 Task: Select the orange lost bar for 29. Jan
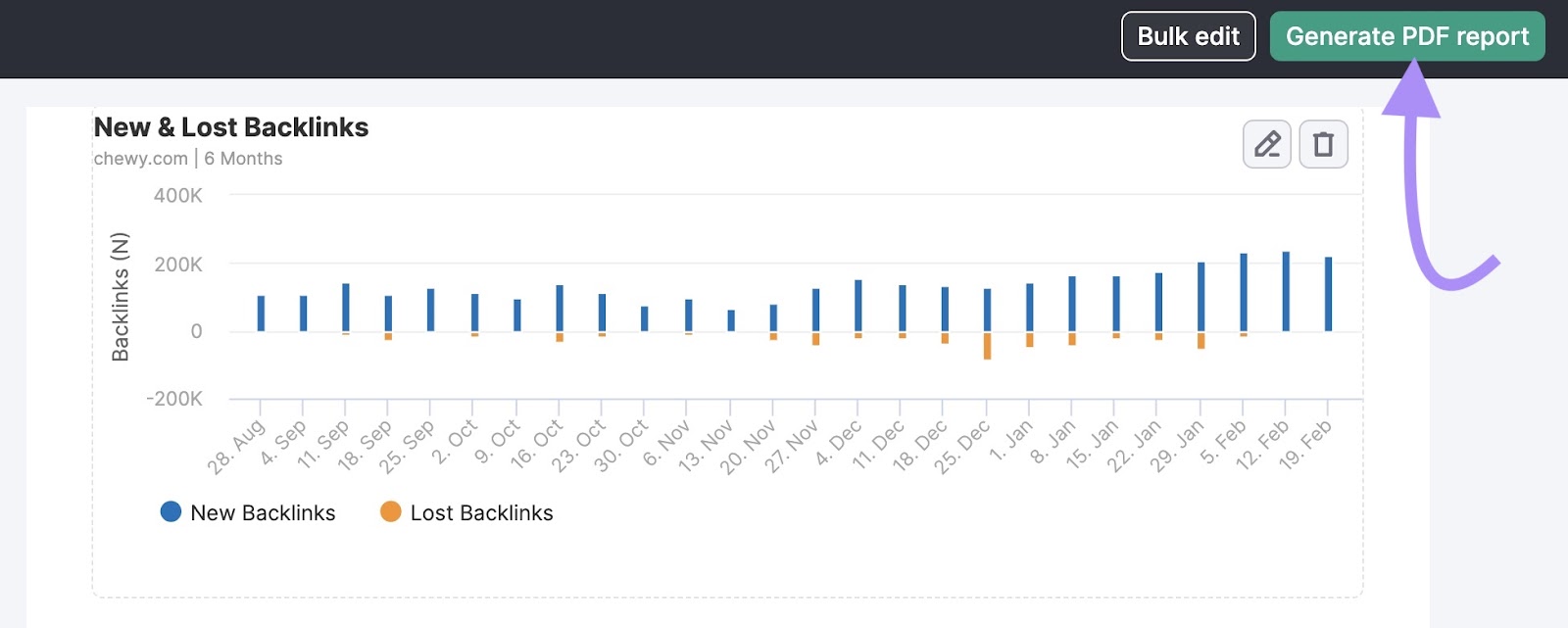coord(1200,341)
